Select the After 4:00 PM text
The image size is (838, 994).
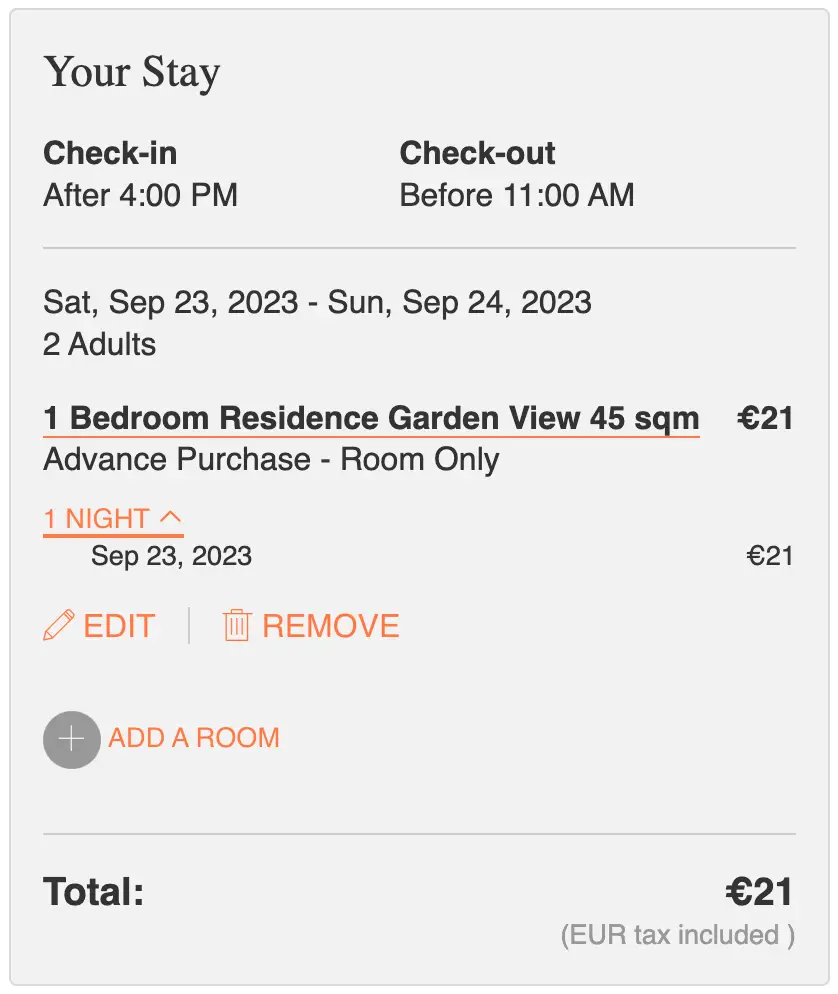point(140,195)
